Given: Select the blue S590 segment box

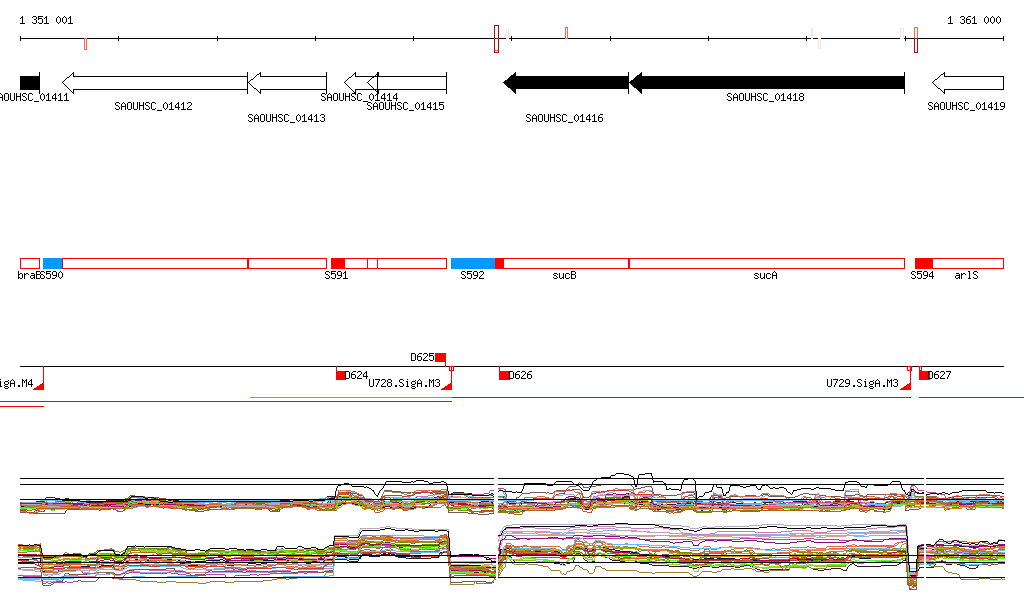Looking at the screenshot, I should 53,264.
